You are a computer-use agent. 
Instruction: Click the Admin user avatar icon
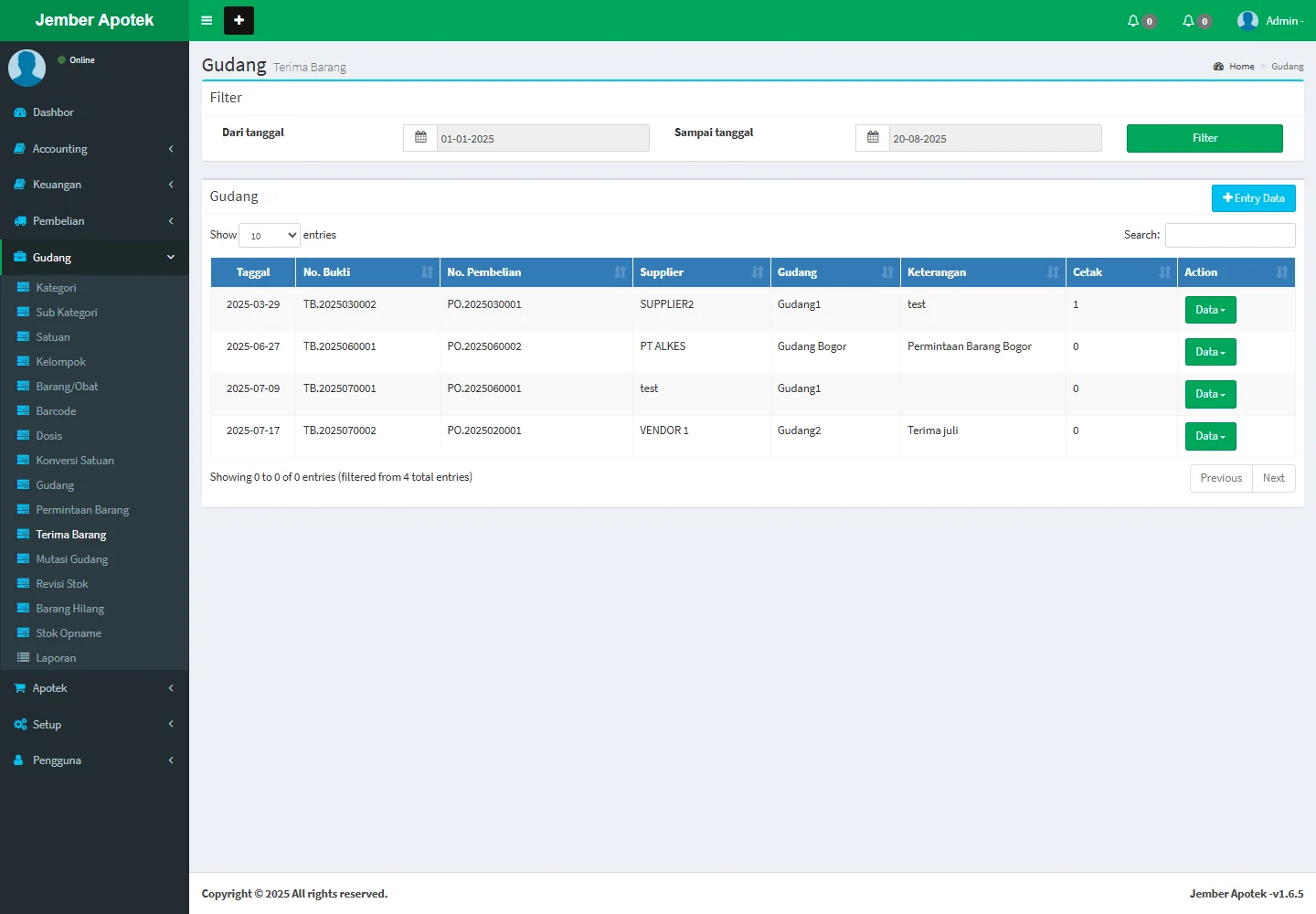click(1247, 20)
